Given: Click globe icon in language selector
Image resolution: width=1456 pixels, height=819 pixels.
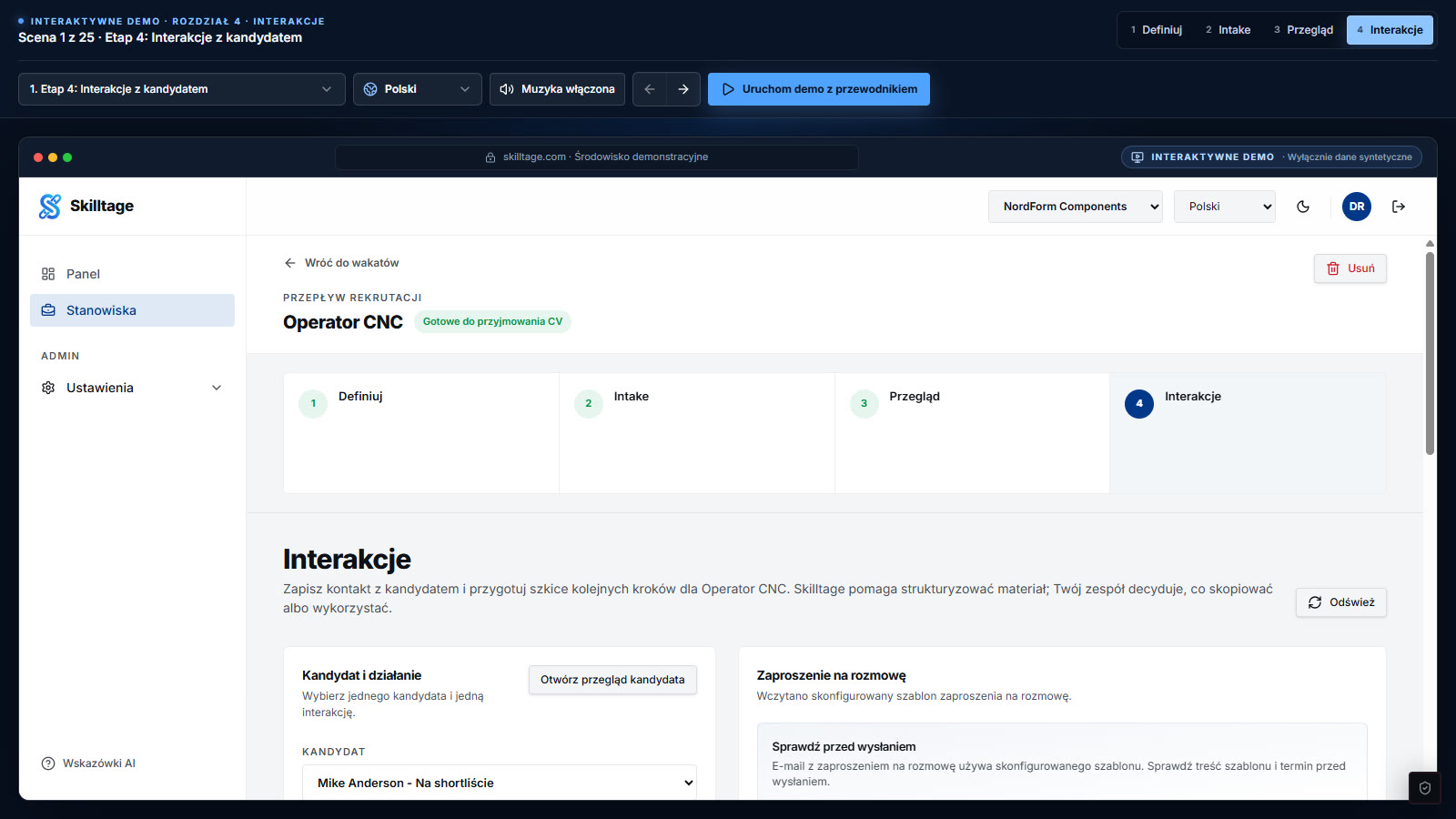Looking at the screenshot, I should 370,89.
